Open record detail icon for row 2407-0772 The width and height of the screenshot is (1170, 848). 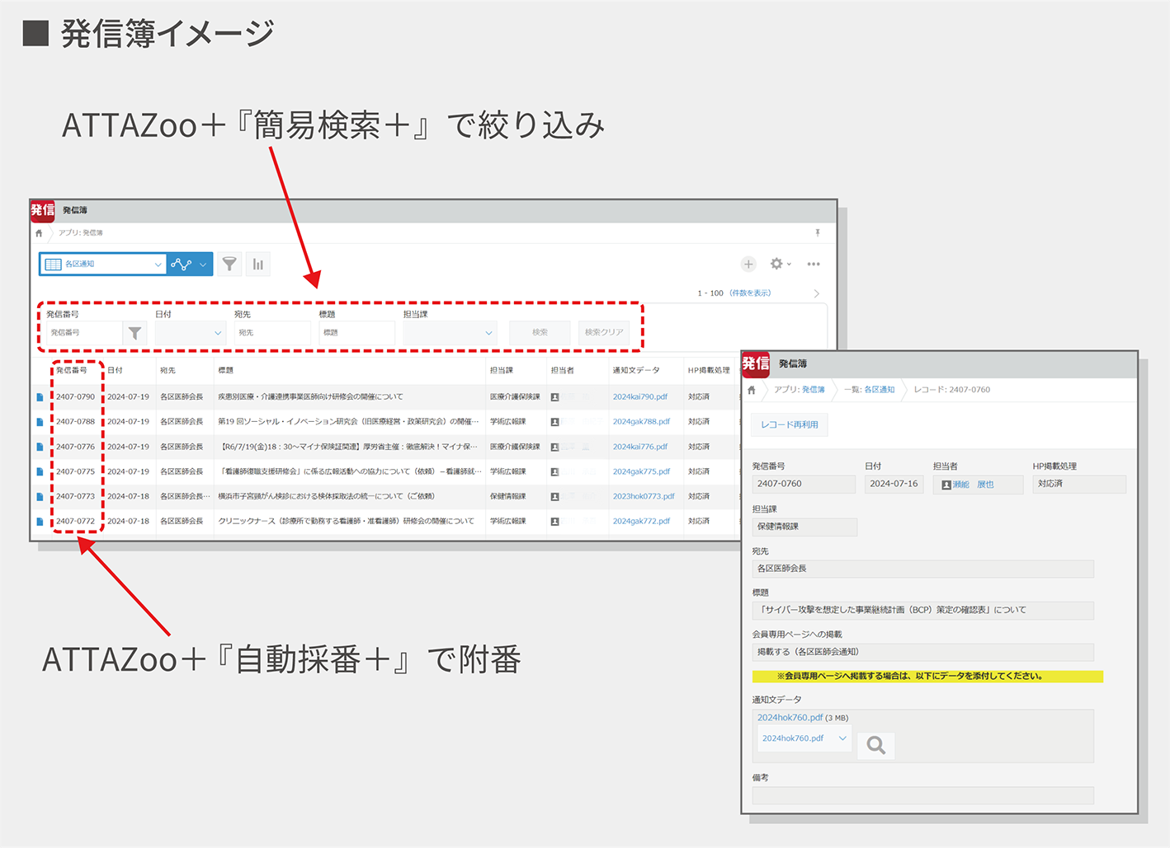pyautogui.click(x=40, y=522)
